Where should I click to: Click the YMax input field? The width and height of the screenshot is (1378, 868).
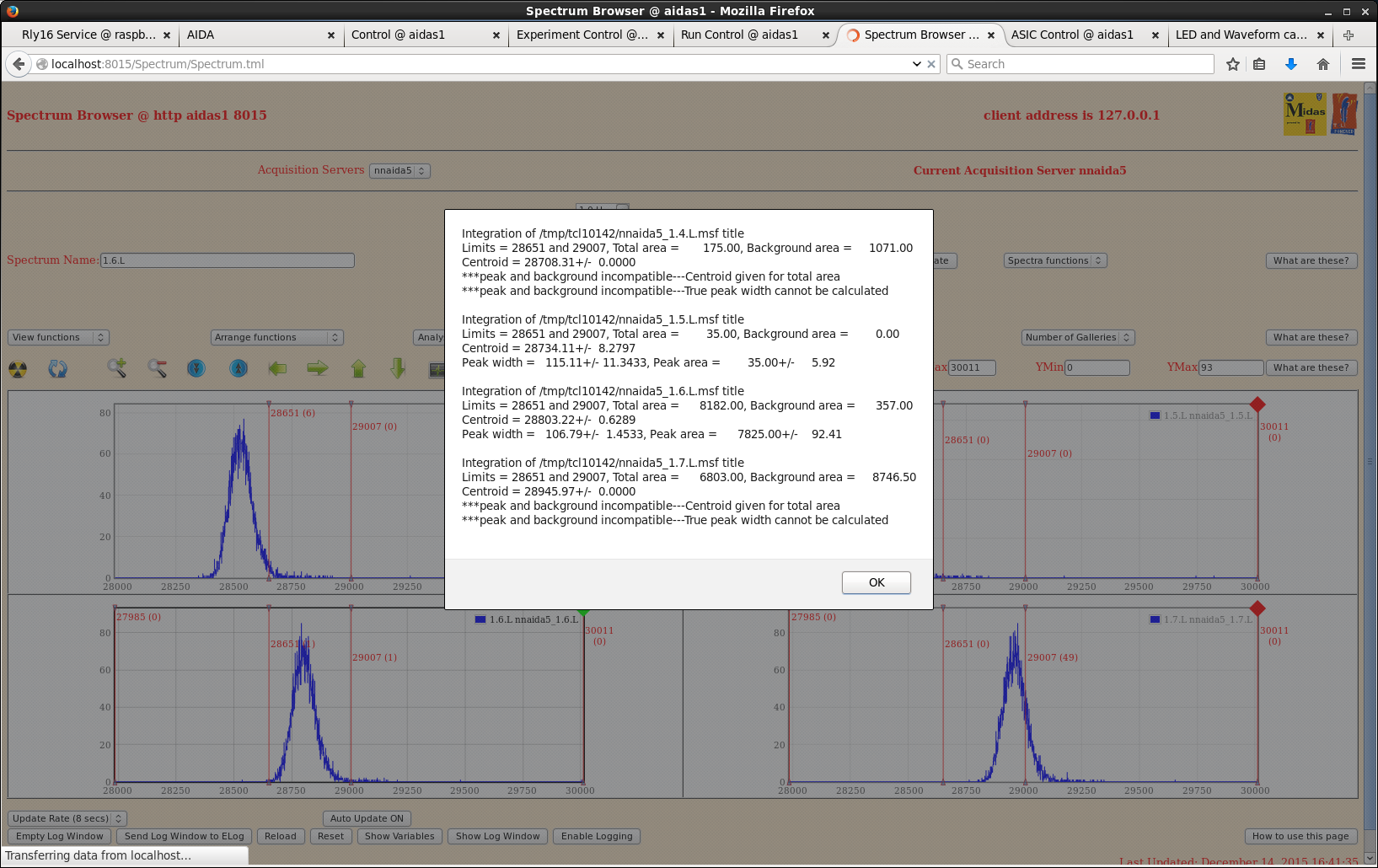click(1231, 367)
